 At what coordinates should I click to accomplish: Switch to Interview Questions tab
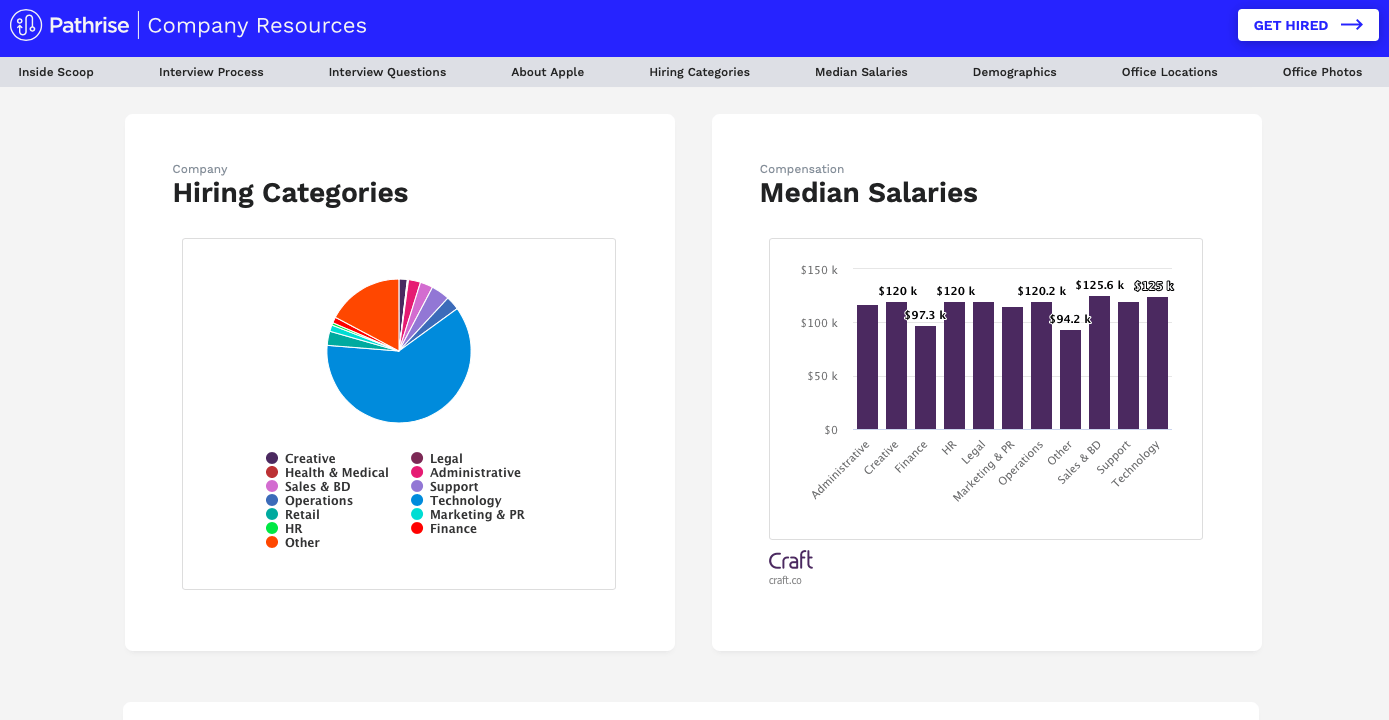(x=387, y=72)
